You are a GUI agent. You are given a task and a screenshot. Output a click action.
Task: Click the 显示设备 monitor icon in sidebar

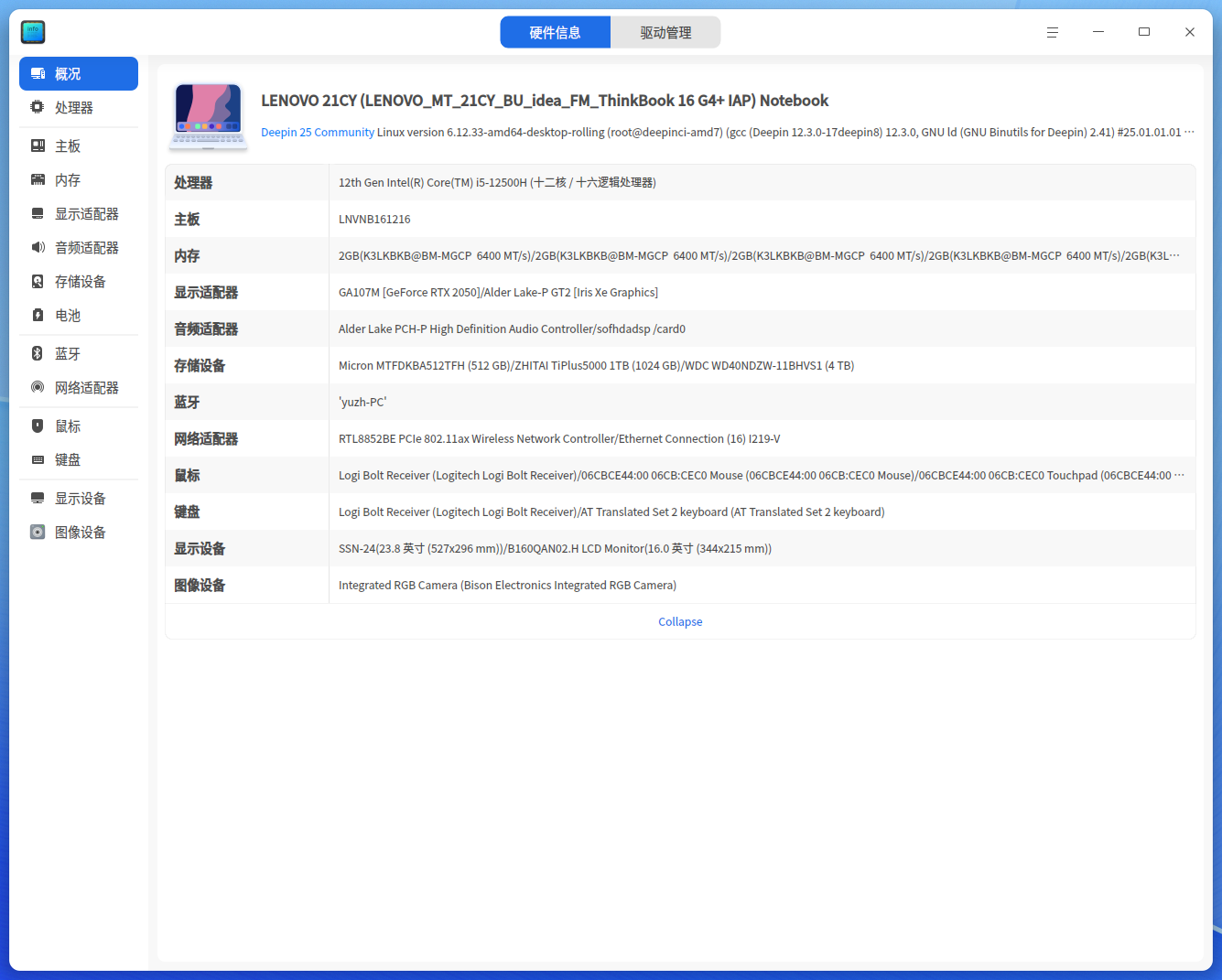click(38, 498)
